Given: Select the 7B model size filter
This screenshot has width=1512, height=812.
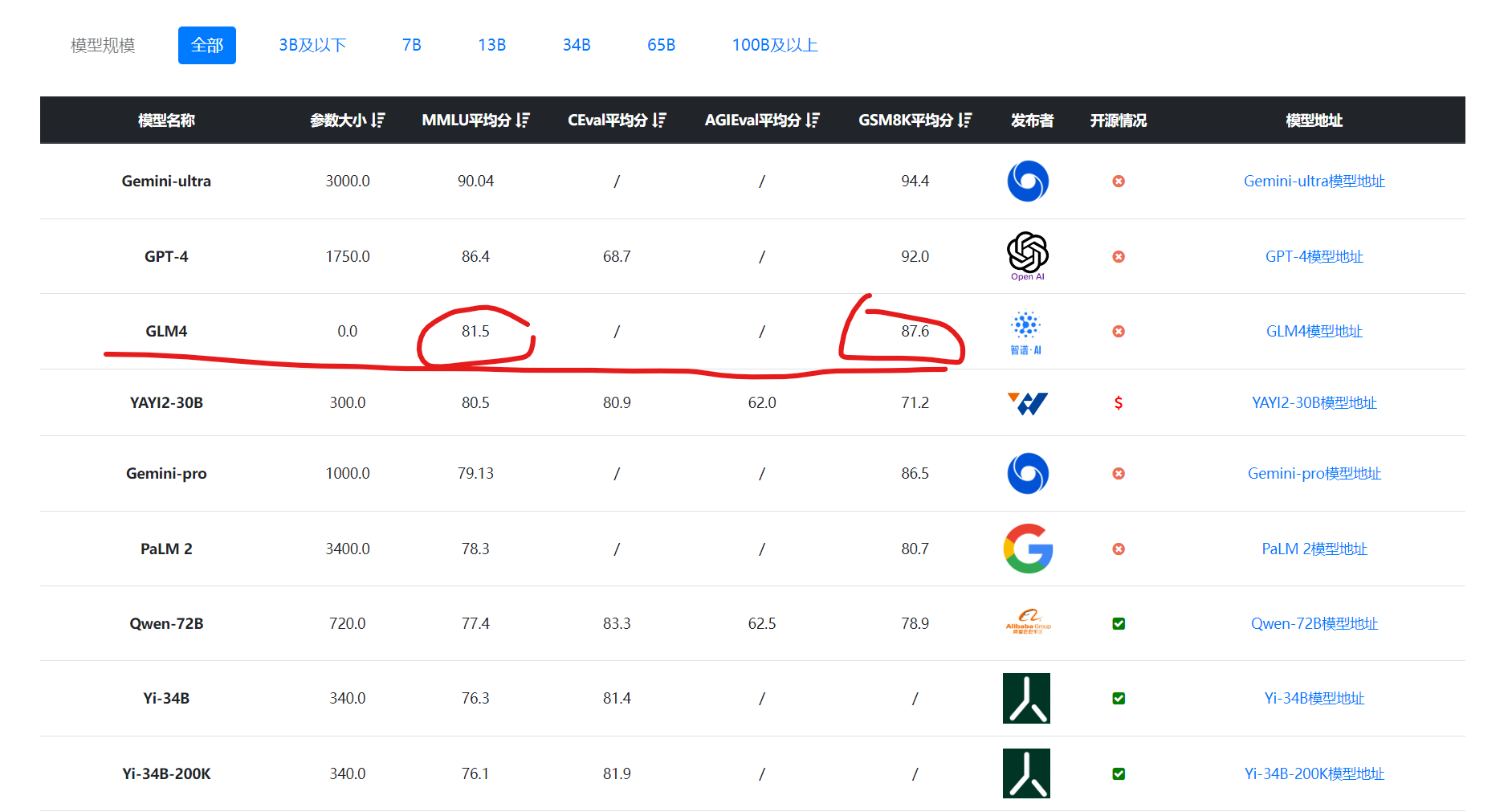Looking at the screenshot, I should 412,45.
